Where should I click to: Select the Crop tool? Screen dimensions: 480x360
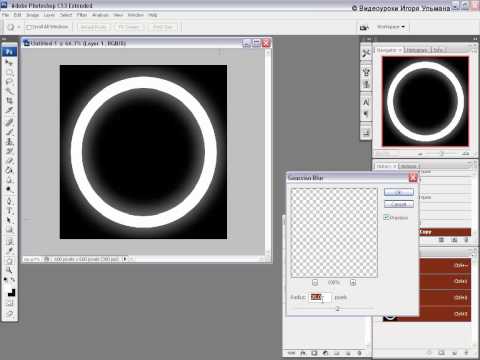(9, 101)
